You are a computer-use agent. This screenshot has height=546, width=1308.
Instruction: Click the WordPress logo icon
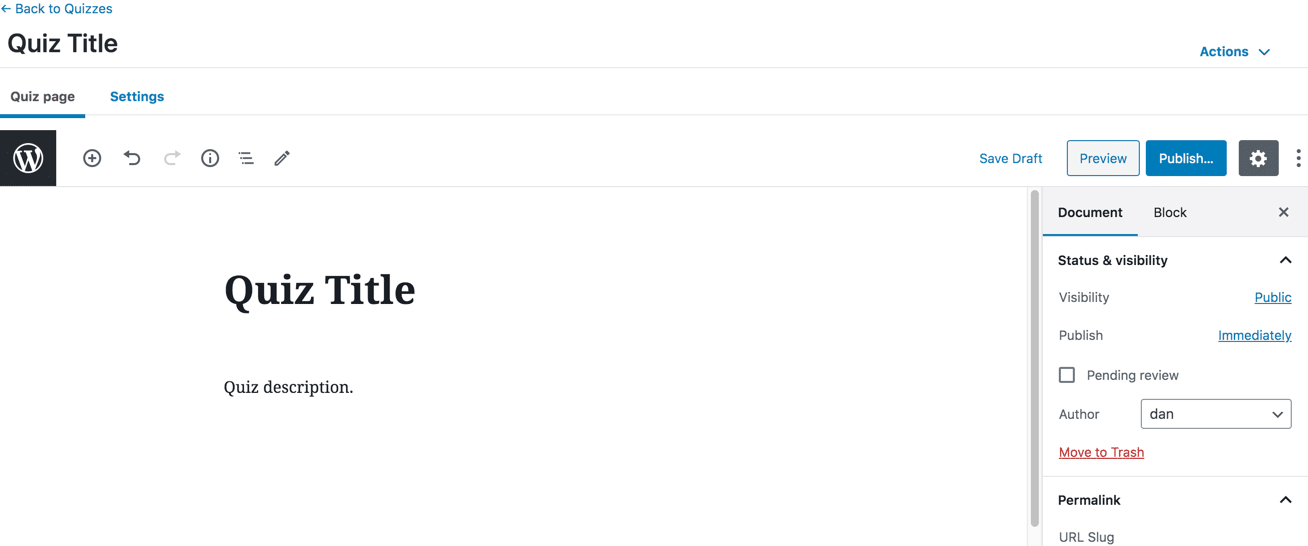[x=28, y=158]
